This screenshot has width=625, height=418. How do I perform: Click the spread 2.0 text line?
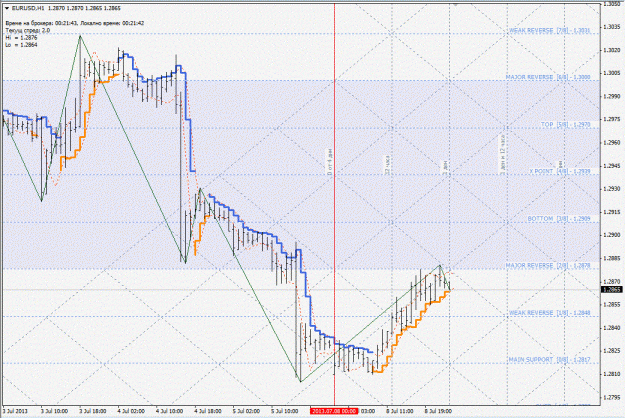28,30
